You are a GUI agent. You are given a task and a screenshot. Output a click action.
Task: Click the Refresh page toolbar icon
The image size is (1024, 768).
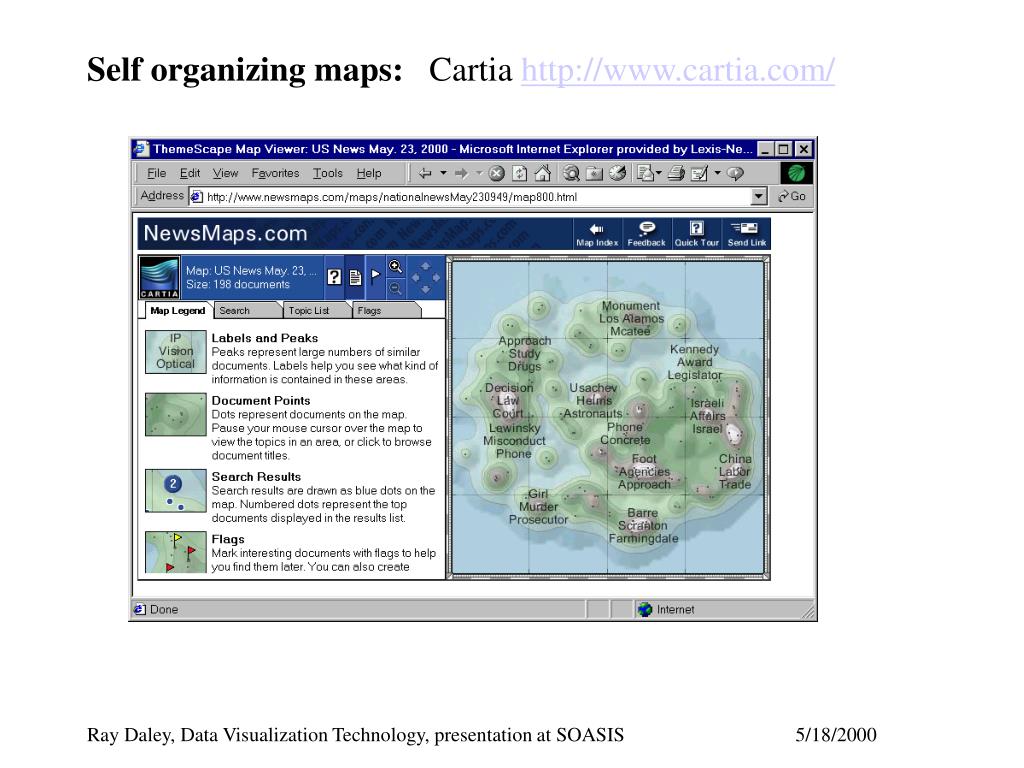(520, 174)
